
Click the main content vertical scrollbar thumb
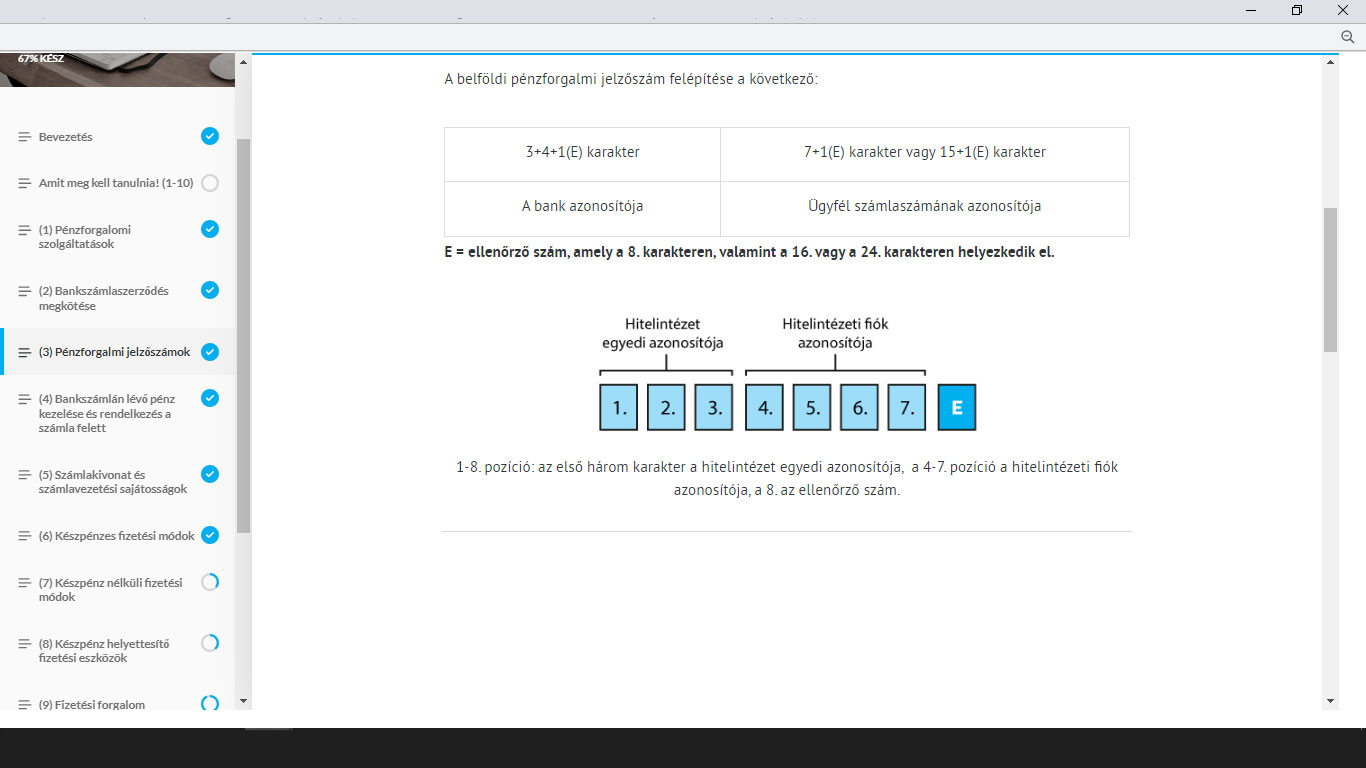click(1330, 280)
